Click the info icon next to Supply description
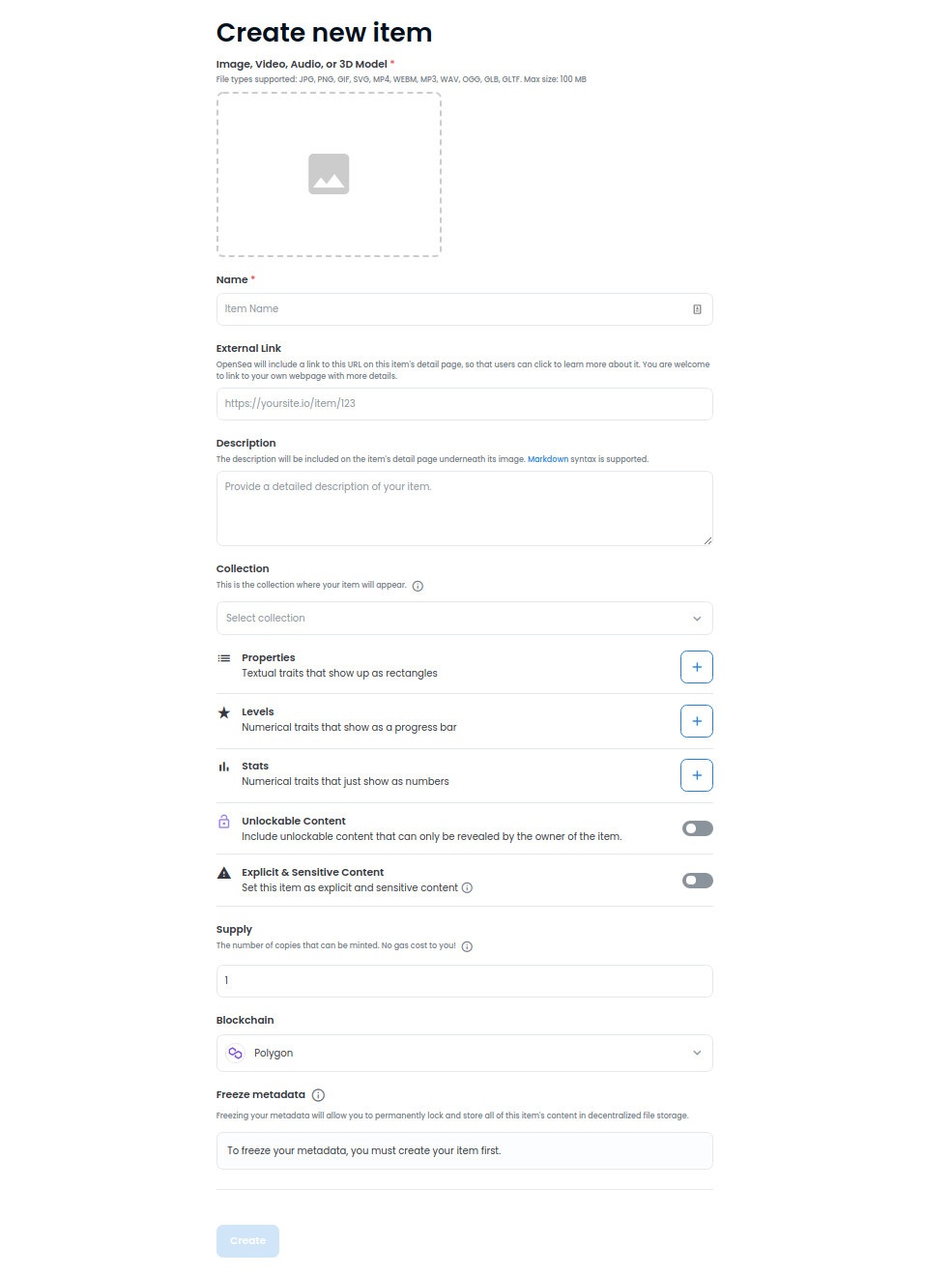952x1275 pixels. point(467,946)
